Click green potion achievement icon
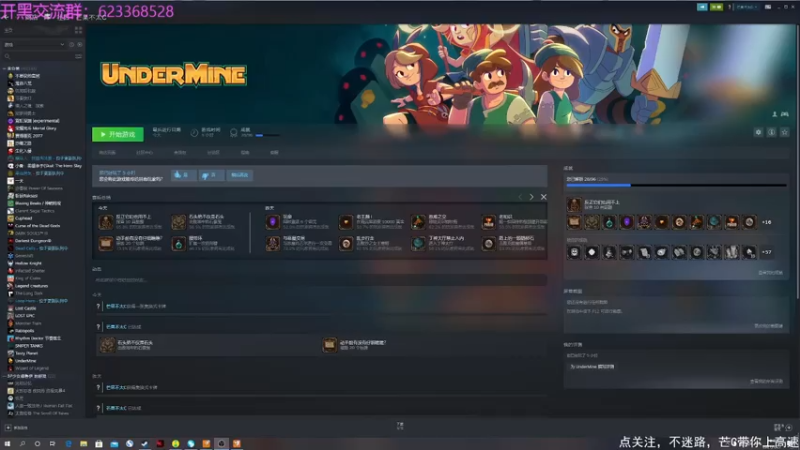 click(x=609, y=222)
